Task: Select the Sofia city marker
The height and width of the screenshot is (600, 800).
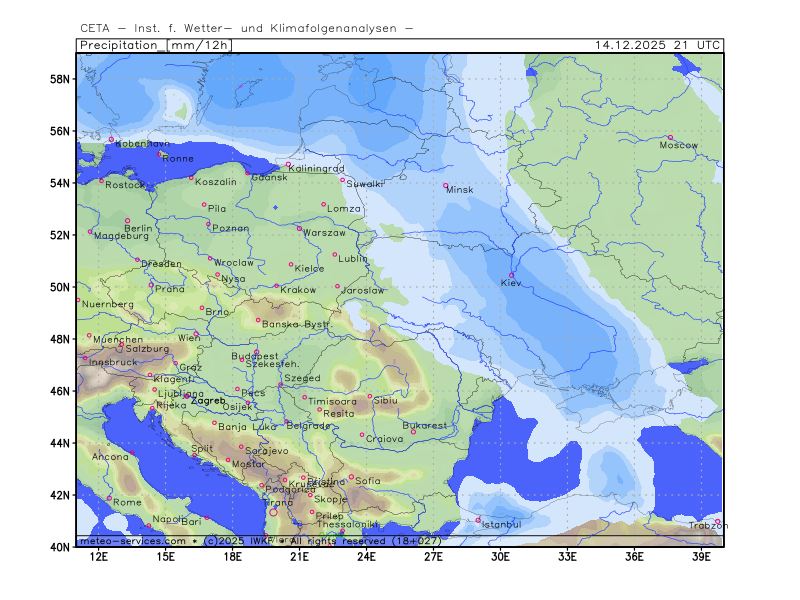Action: tap(351, 476)
